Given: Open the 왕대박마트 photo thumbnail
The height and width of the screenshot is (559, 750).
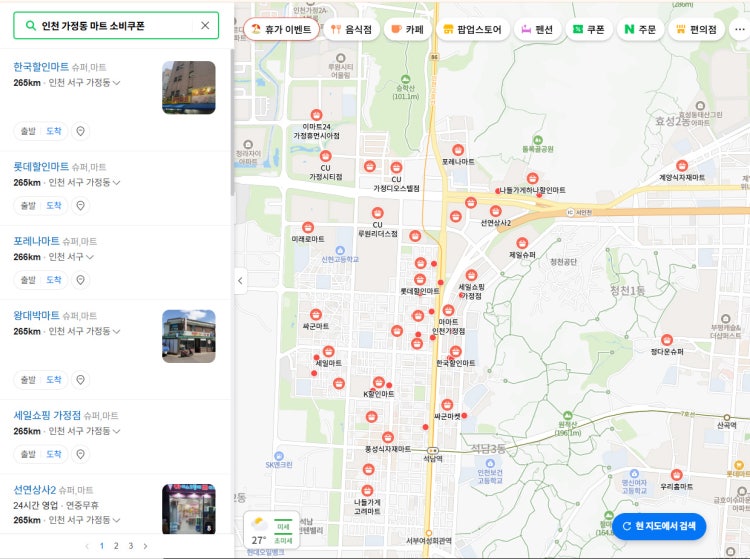Looking at the screenshot, I should coord(188,336).
